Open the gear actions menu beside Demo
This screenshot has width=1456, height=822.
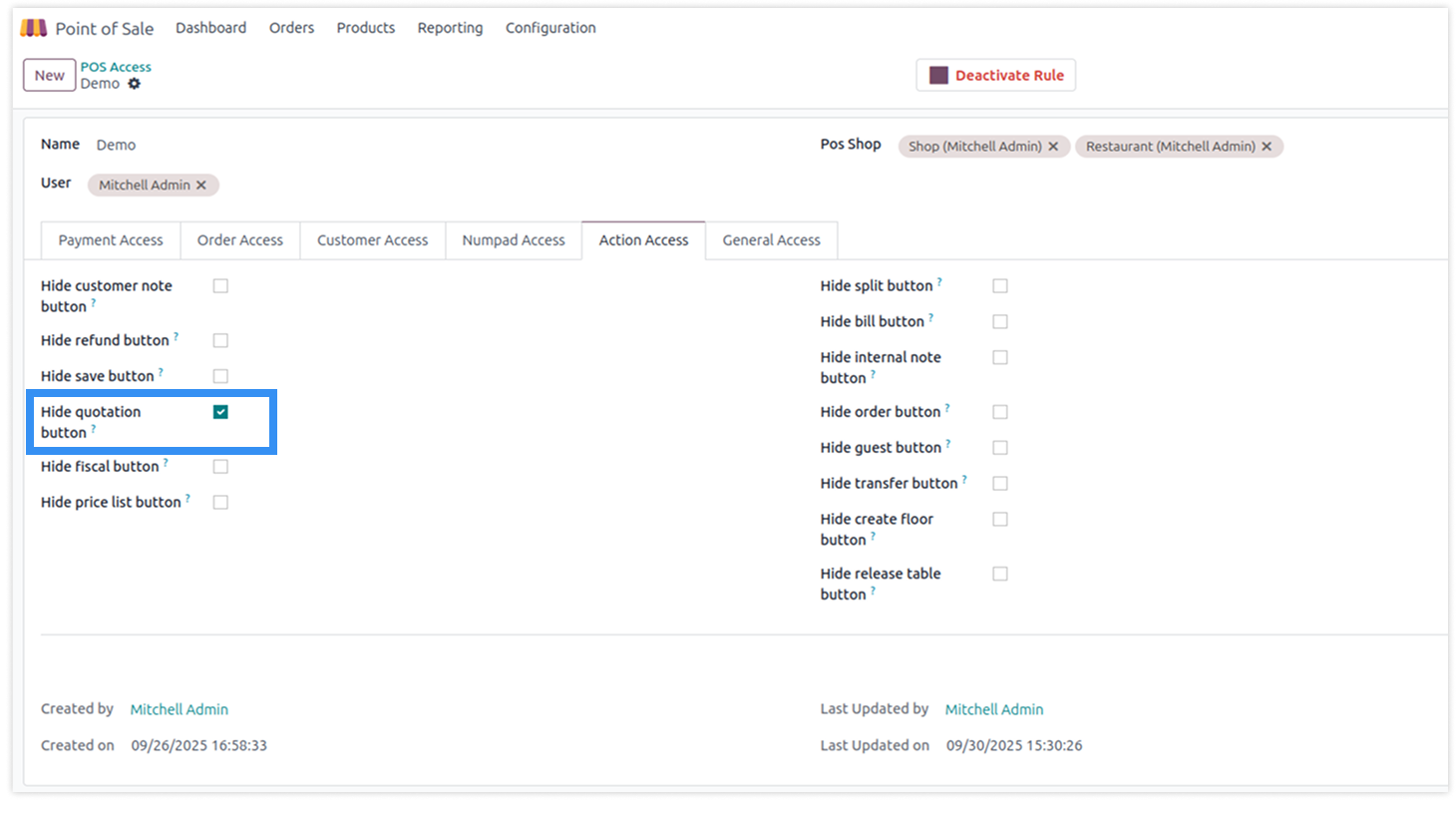tap(134, 84)
